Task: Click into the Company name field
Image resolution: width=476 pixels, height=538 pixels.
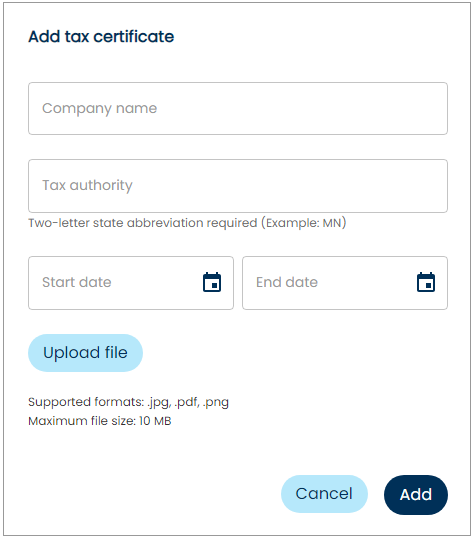Action: pyautogui.click(x=238, y=108)
